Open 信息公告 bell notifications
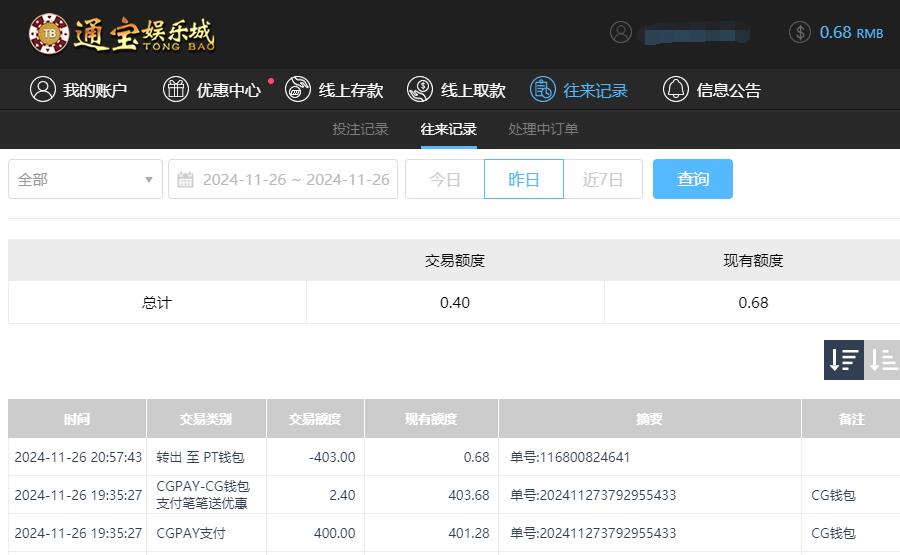 click(x=676, y=90)
